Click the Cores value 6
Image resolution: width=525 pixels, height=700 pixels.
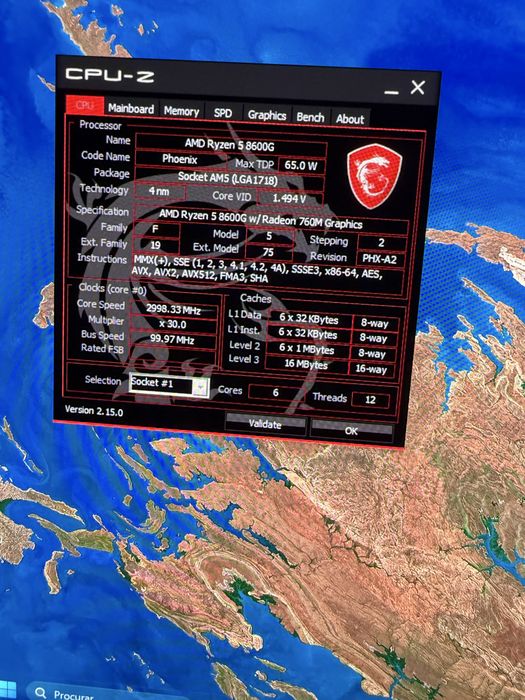276,392
